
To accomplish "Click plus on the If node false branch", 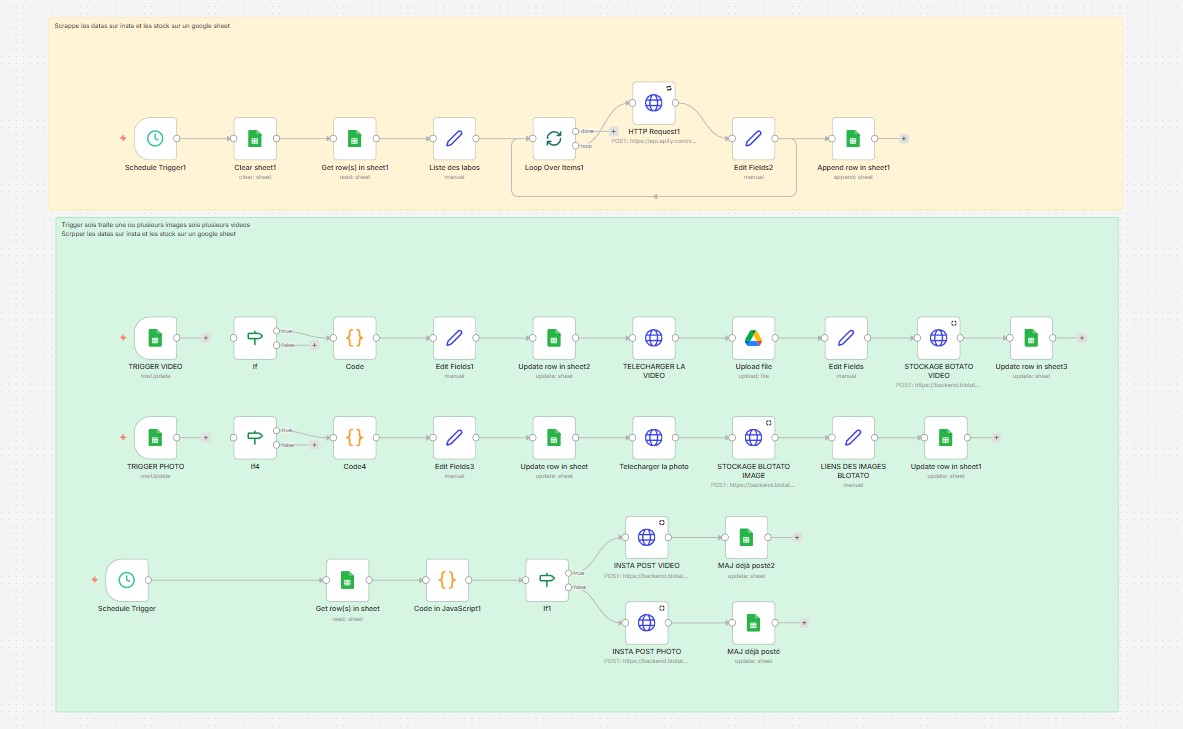I will point(314,345).
